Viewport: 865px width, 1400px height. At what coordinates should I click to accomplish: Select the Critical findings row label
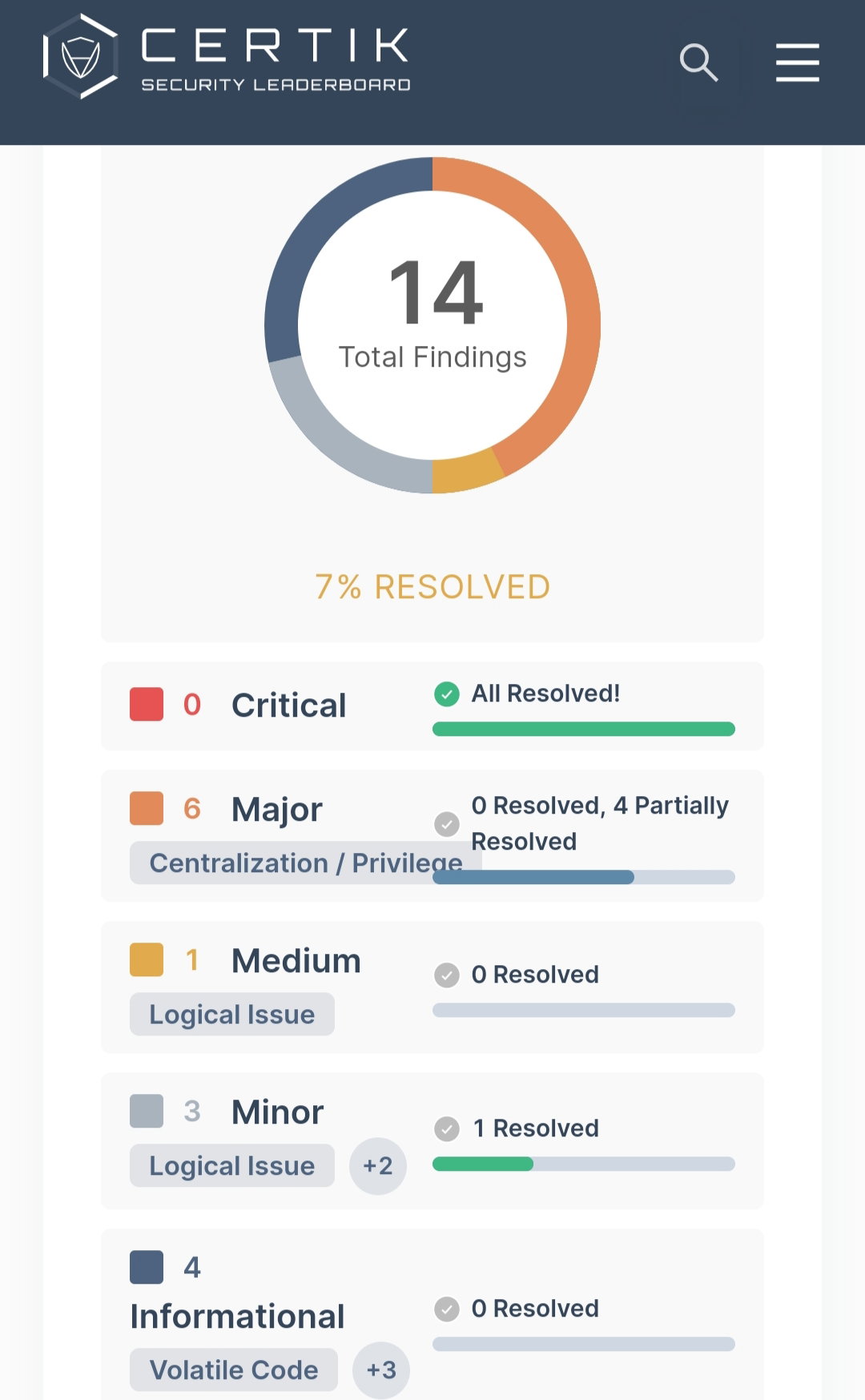[x=289, y=706]
